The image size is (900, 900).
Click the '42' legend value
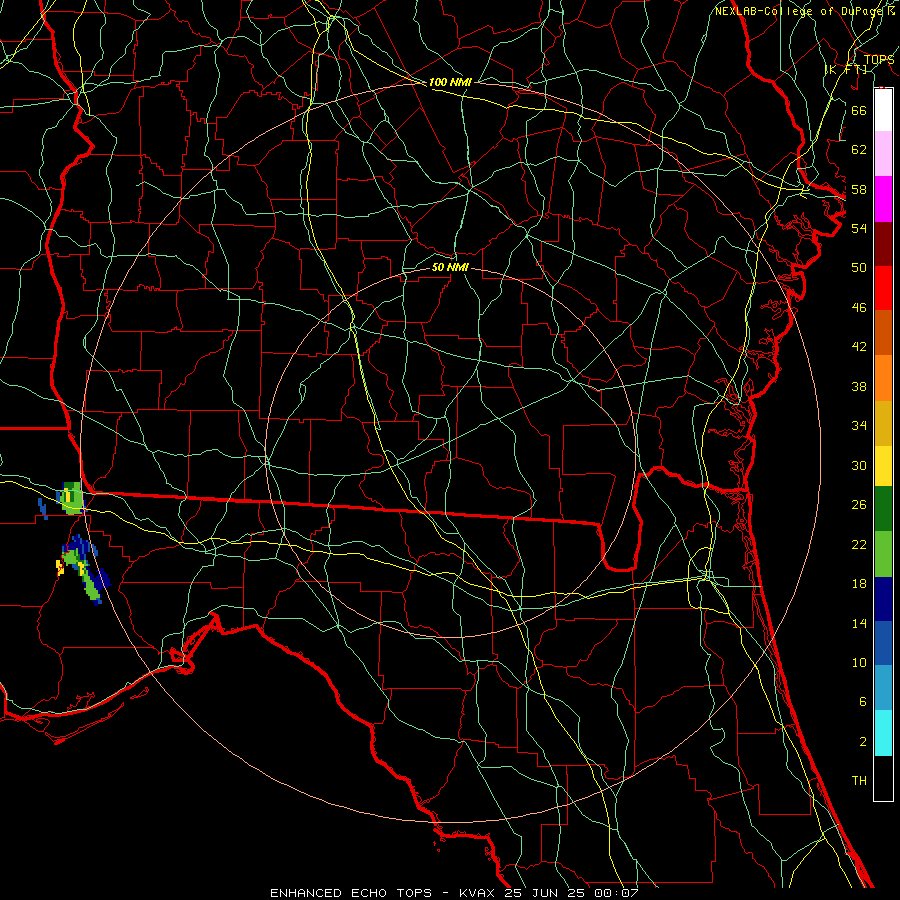tap(859, 346)
